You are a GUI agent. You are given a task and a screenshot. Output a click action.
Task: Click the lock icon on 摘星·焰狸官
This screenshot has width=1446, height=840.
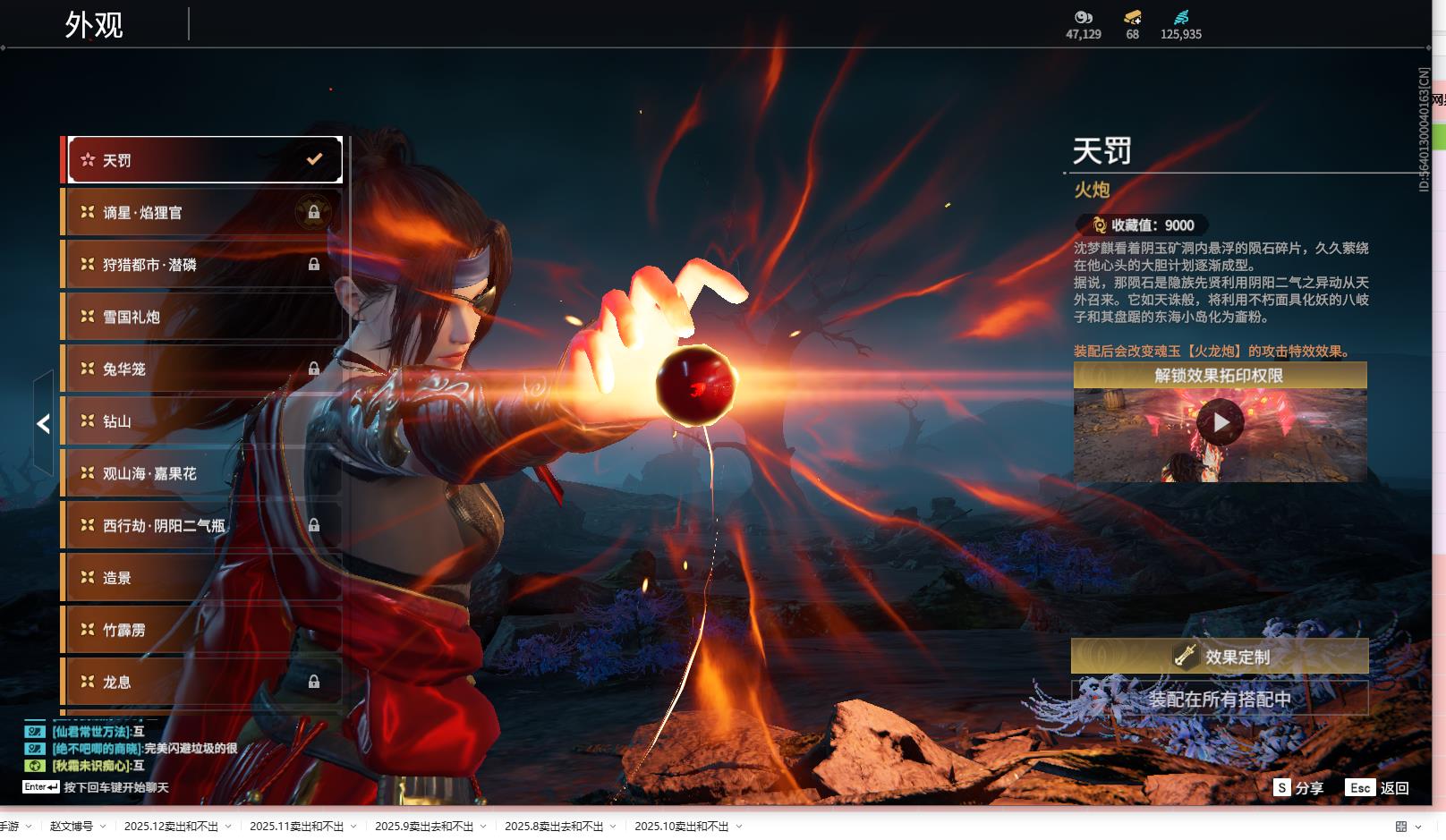(313, 212)
